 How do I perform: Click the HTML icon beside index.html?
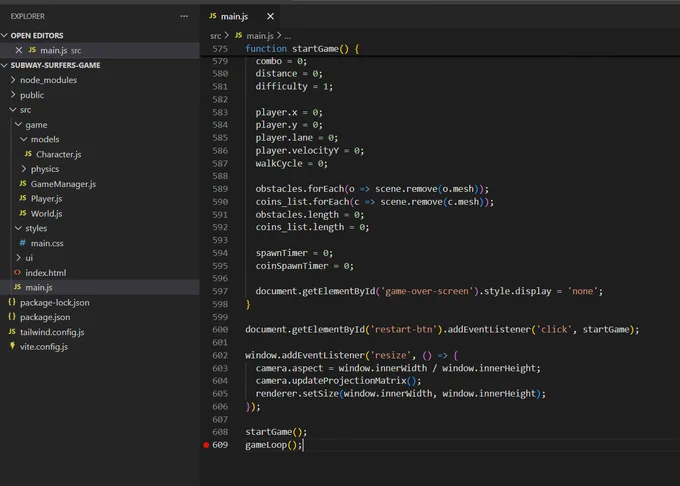pyautogui.click(x=17, y=272)
